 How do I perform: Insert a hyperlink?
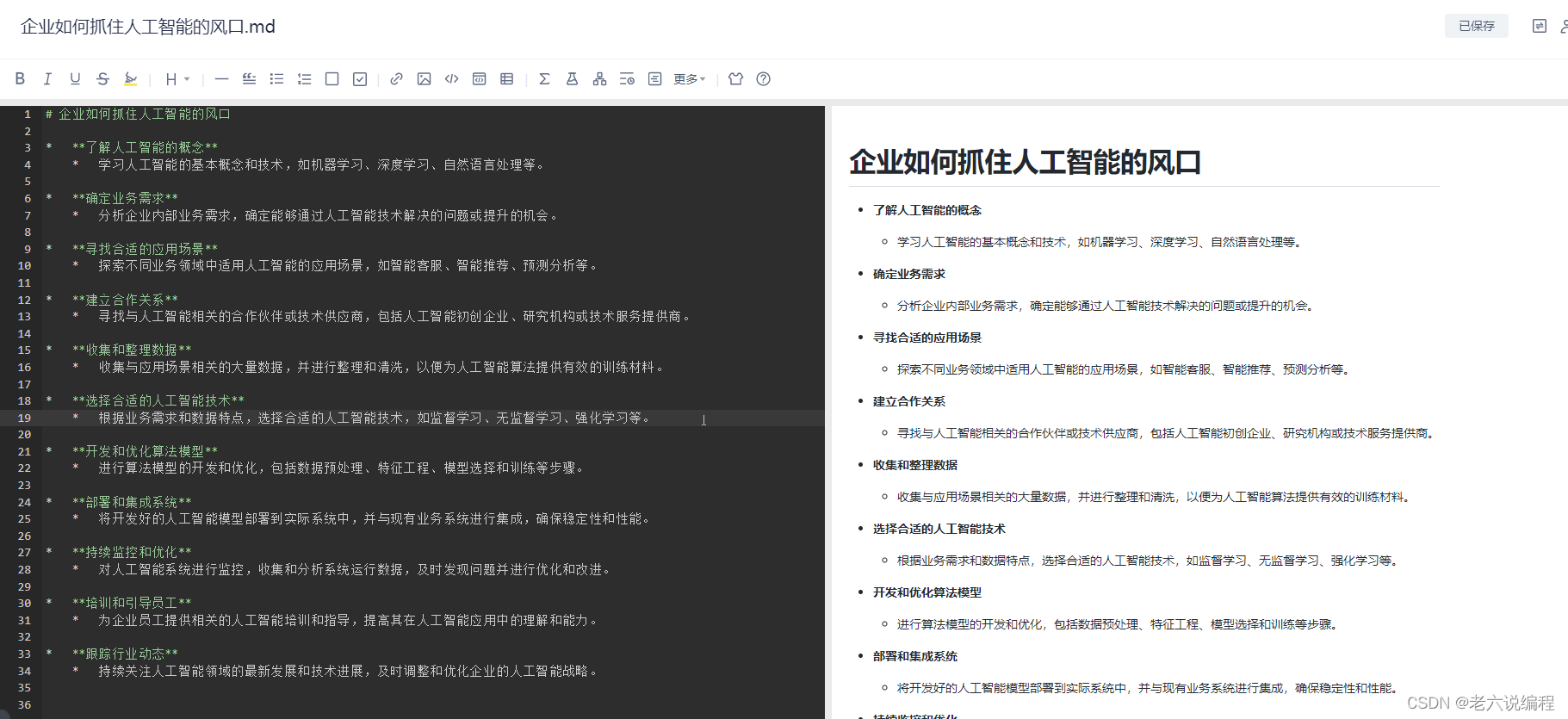pyautogui.click(x=396, y=79)
